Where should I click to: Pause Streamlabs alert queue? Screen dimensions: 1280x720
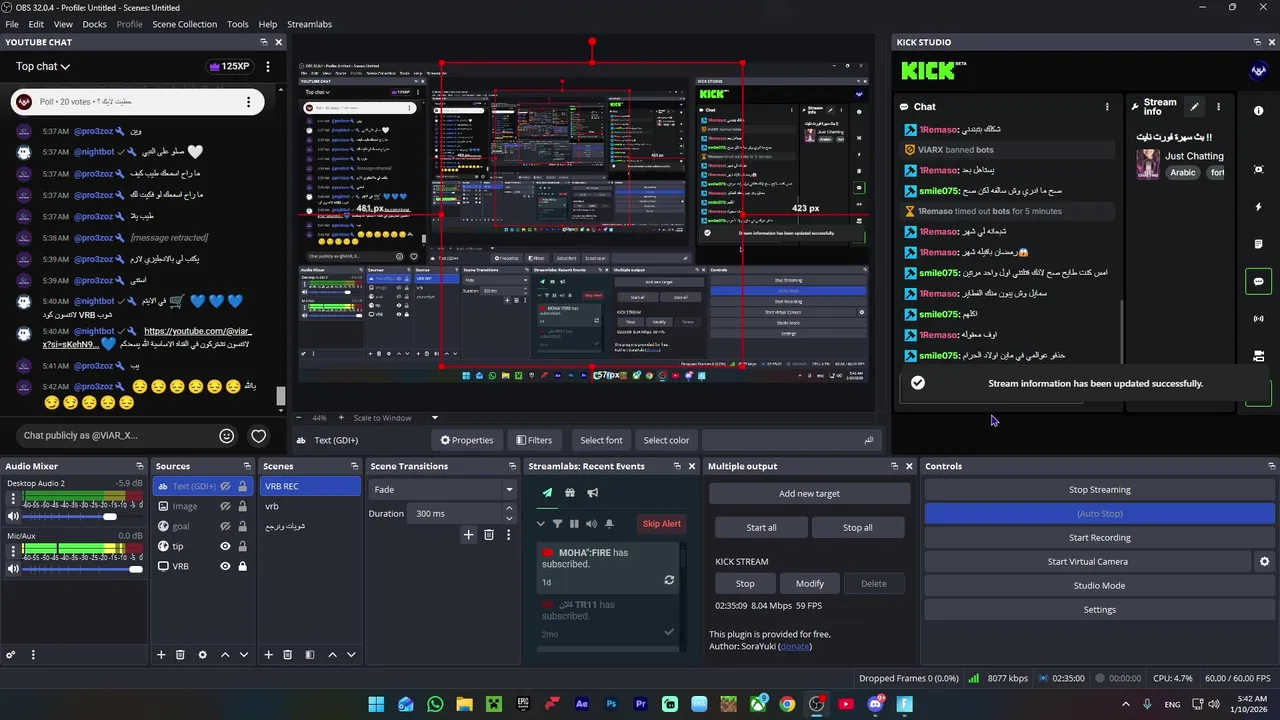[x=574, y=524]
